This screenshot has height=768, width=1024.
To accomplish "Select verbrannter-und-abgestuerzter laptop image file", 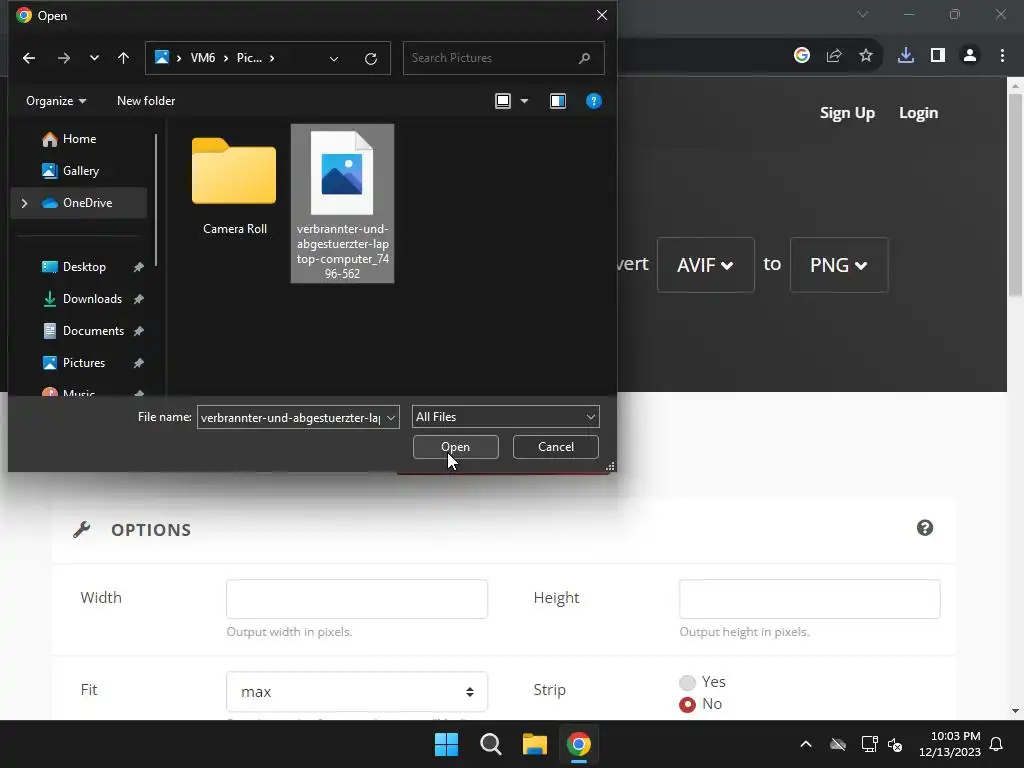I will (x=342, y=204).
